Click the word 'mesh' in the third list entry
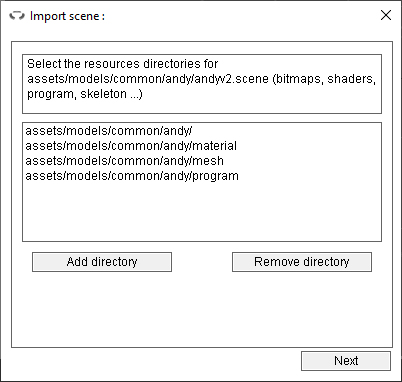The image size is (402, 382). (208, 161)
